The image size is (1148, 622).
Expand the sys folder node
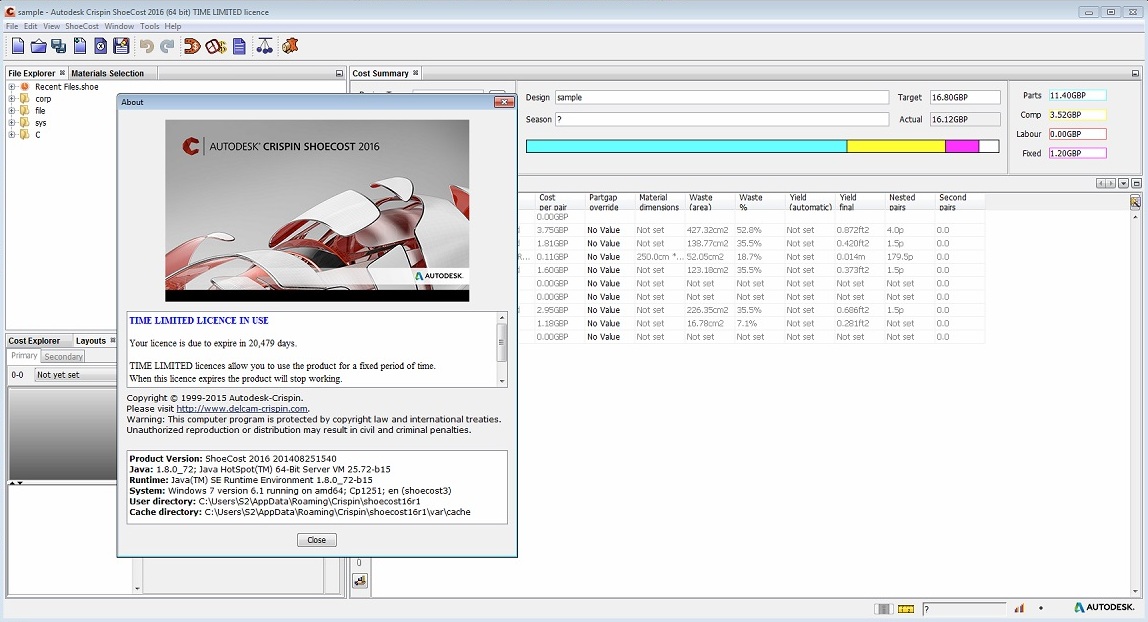(12, 123)
